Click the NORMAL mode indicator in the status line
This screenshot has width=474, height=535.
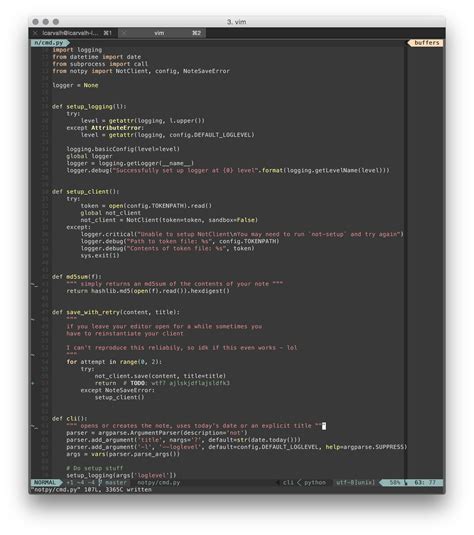coord(45,482)
